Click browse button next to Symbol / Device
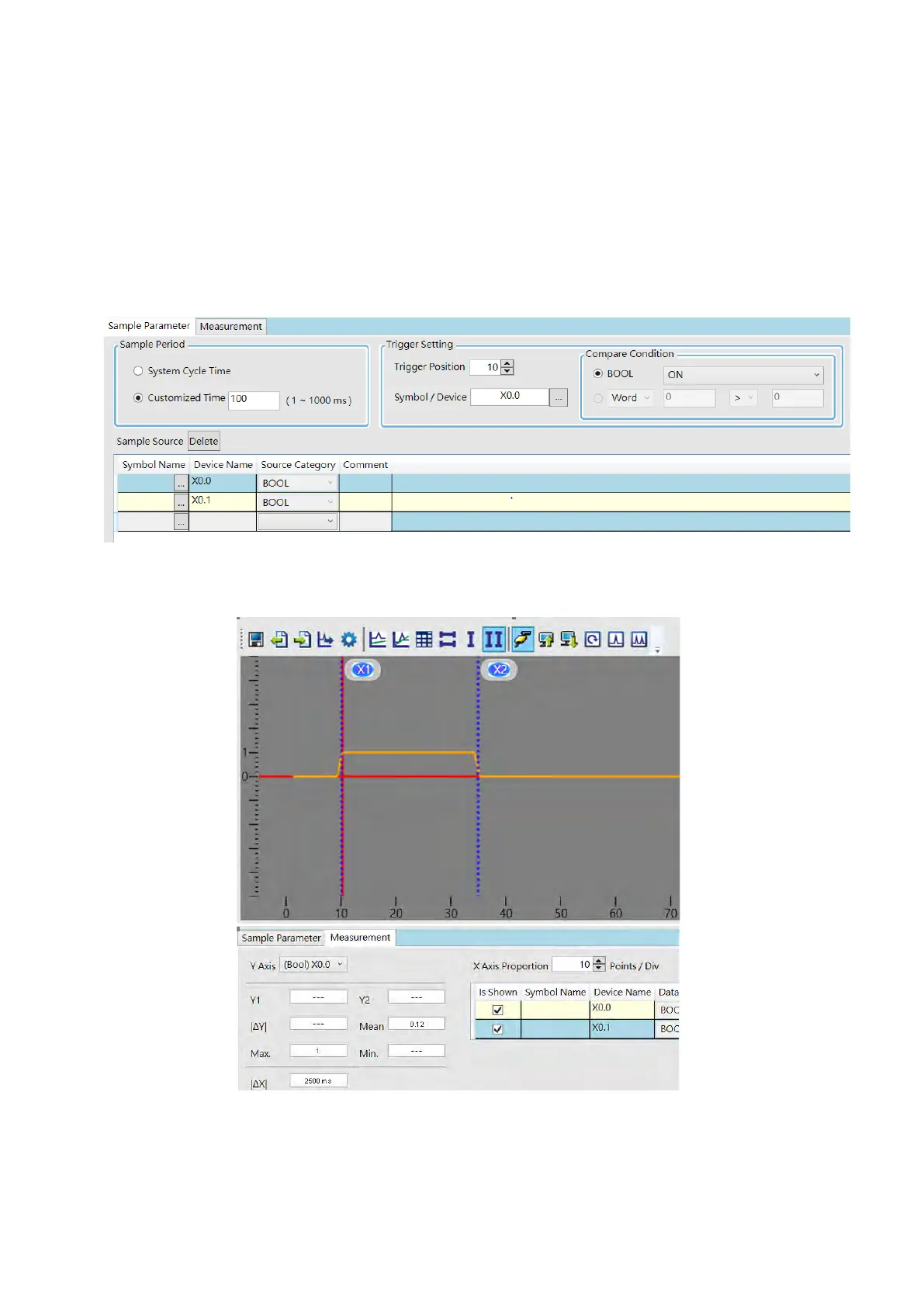Viewport: 924px width, 1307px height. coord(559,397)
